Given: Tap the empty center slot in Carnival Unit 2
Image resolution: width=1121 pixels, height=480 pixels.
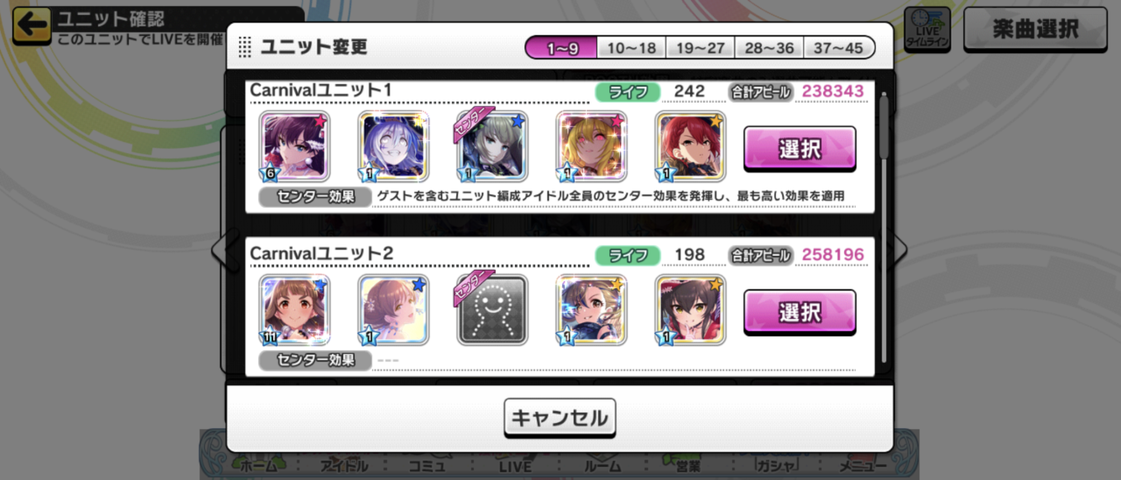Looking at the screenshot, I should point(492,310).
